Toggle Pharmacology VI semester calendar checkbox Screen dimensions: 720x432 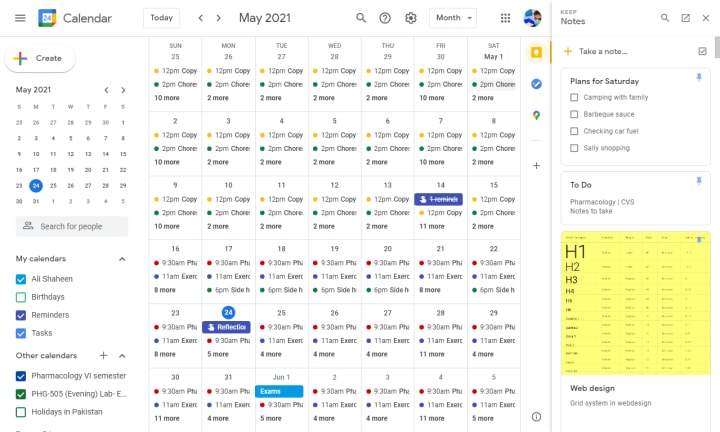pyautogui.click(x=21, y=376)
